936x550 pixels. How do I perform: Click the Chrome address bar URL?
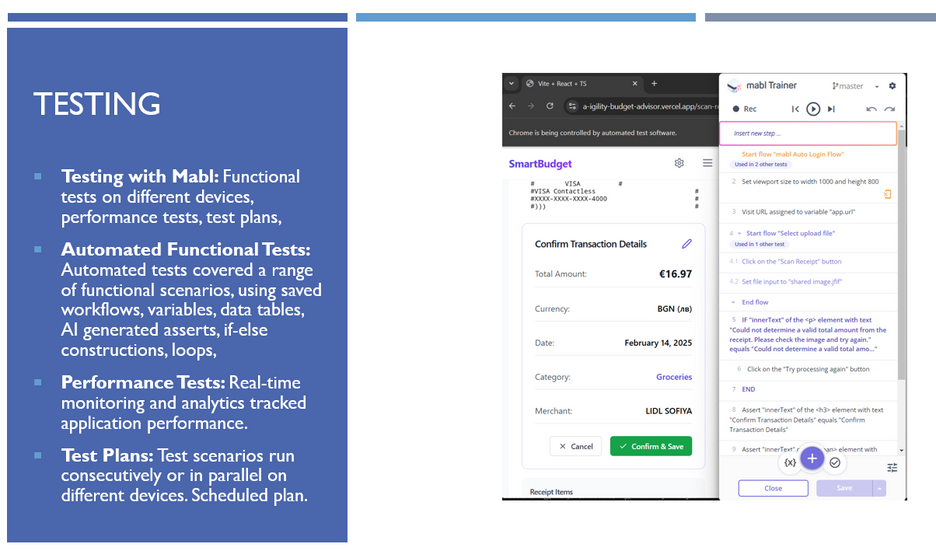click(x=650, y=106)
